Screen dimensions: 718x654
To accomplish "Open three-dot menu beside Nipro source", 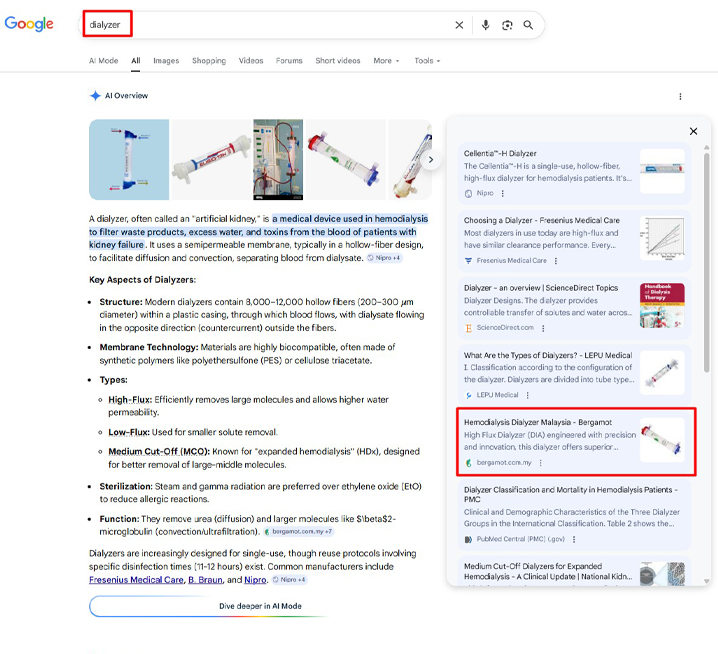I will click(x=502, y=193).
